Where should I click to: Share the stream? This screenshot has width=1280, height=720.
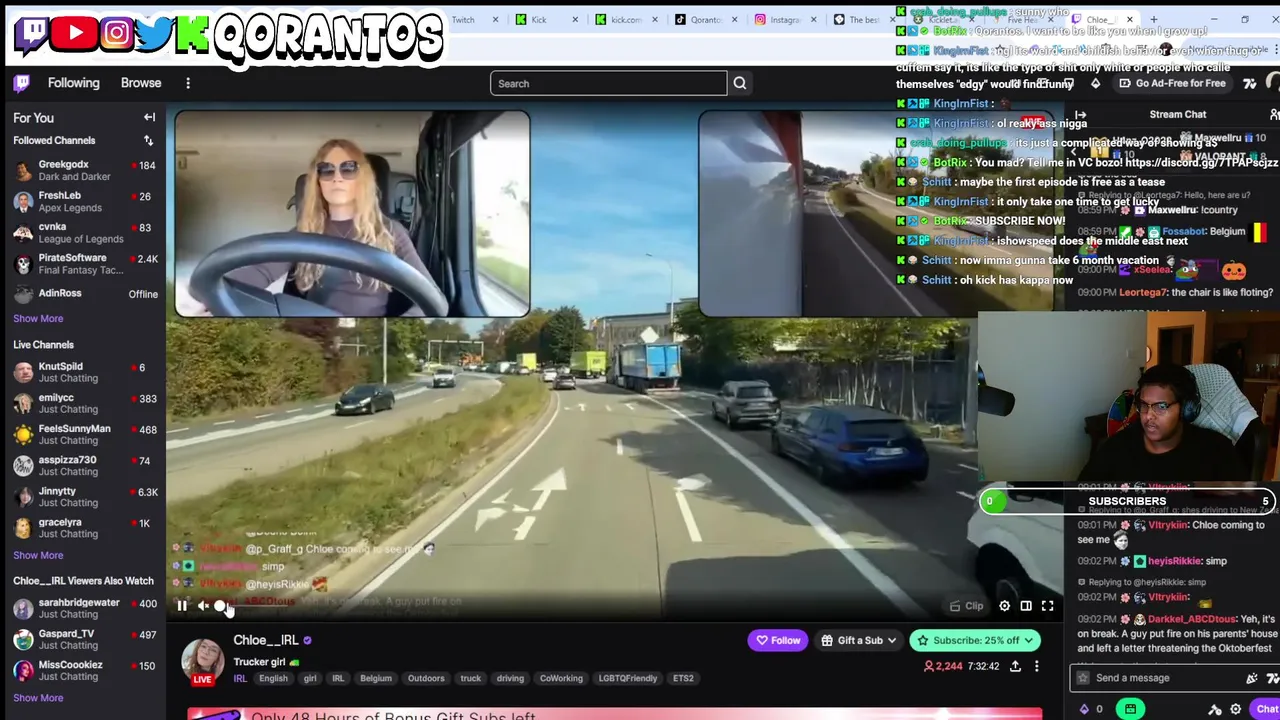1015,666
